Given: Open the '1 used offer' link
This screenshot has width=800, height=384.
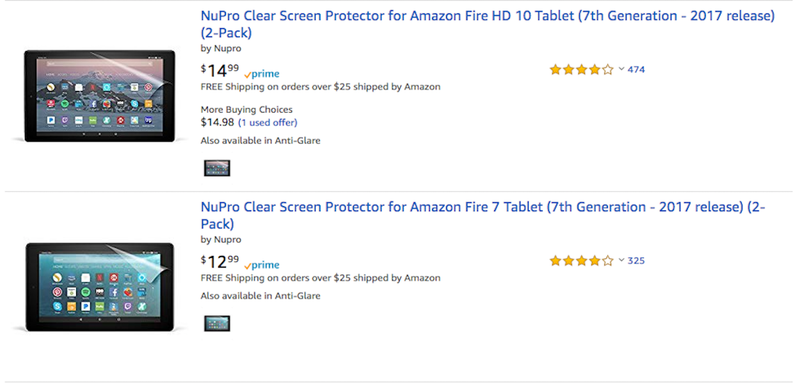Looking at the screenshot, I should coord(268,122).
